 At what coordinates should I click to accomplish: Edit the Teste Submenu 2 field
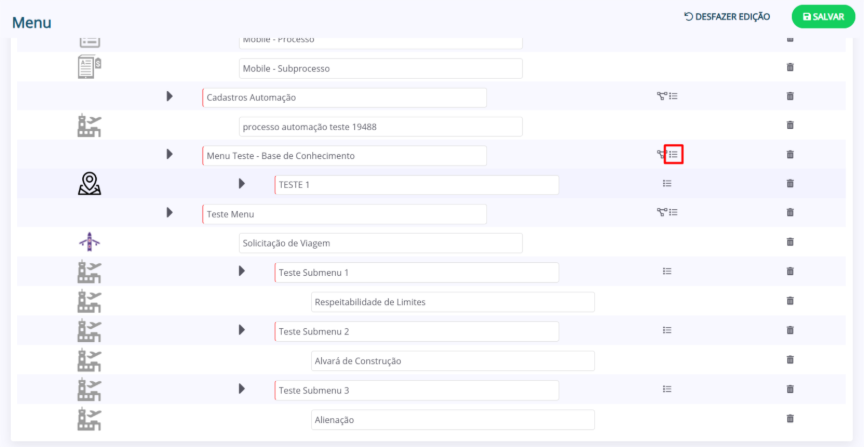(417, 332)
